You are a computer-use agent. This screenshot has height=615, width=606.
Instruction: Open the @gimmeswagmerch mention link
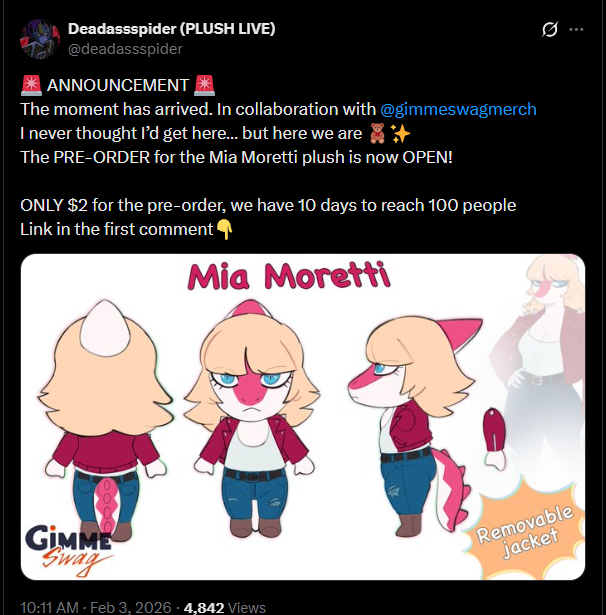click(458, 109)
